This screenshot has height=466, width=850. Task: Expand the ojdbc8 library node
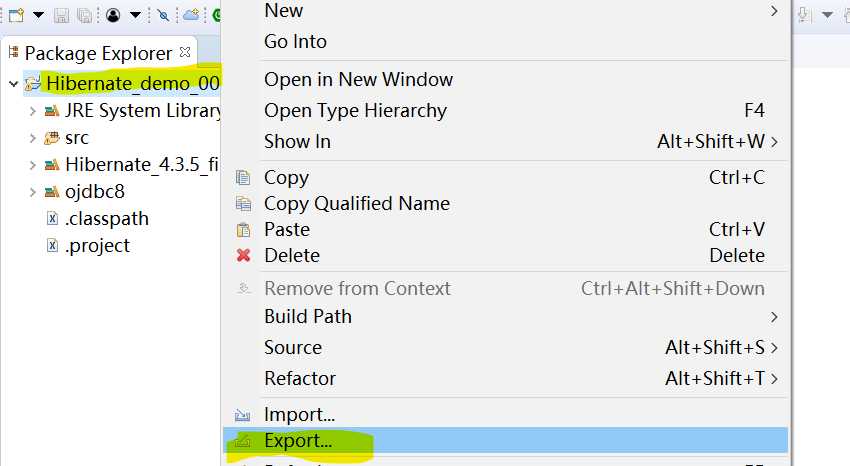[32, 192]
